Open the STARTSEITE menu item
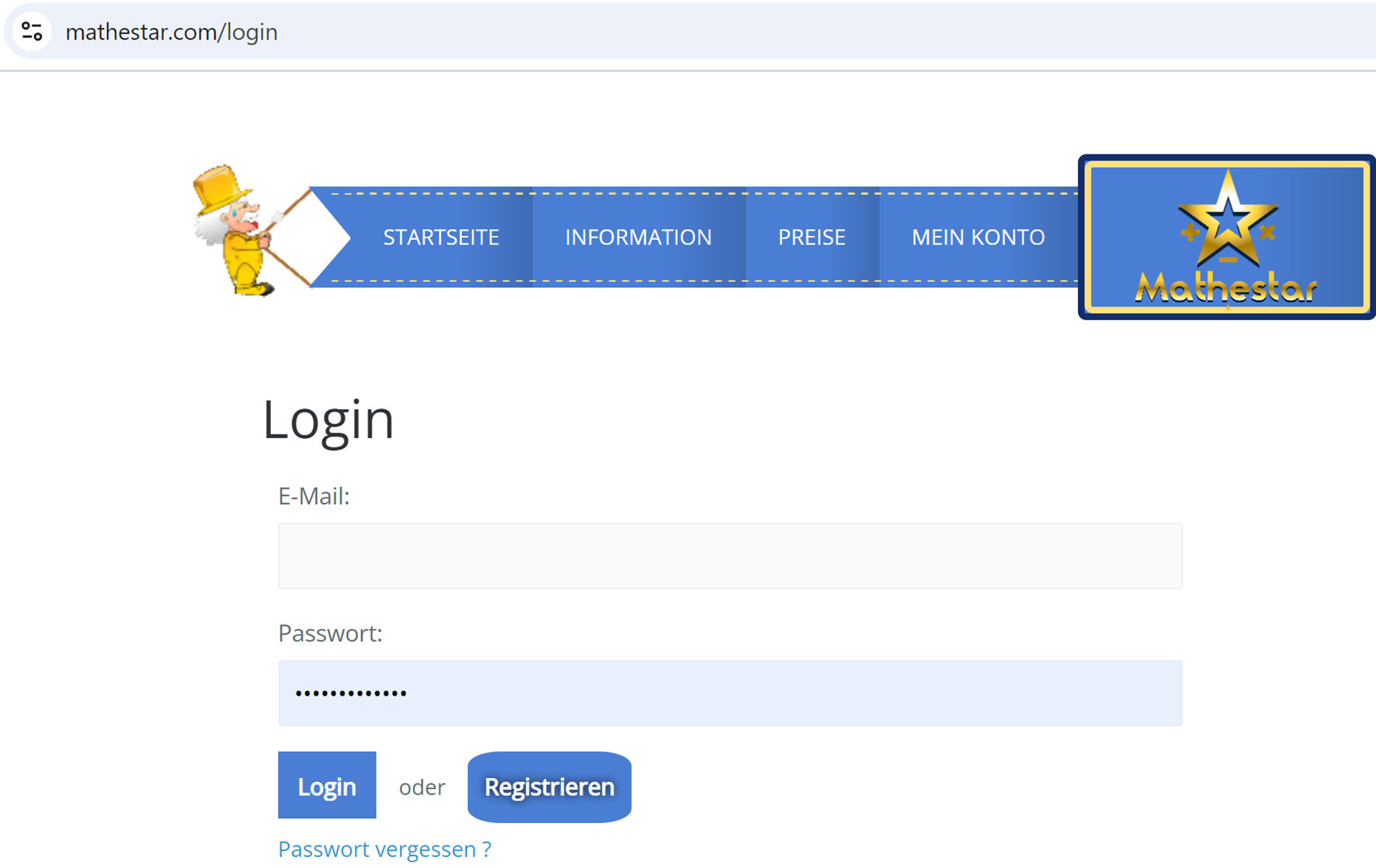1376x868 pixels. point(440,237)
